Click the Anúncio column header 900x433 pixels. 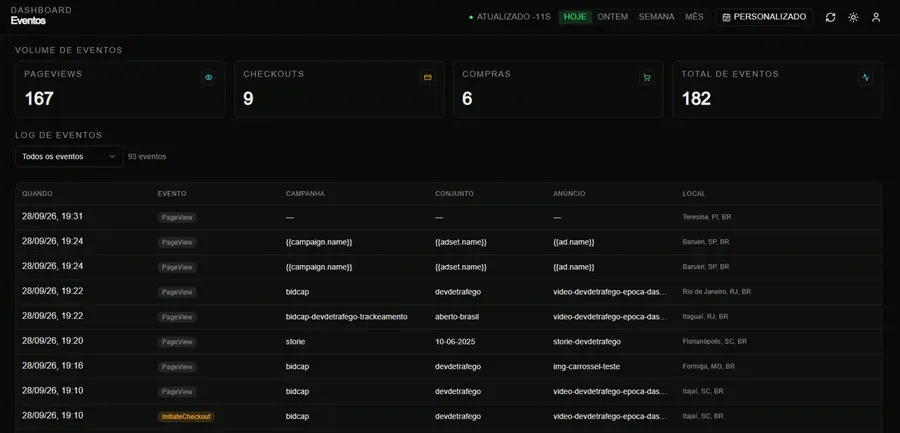(569, 194)
